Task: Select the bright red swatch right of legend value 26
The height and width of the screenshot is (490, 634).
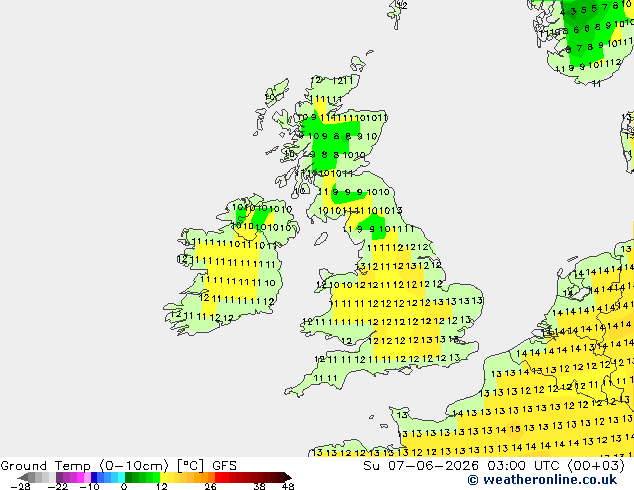Action: point(219,477)
